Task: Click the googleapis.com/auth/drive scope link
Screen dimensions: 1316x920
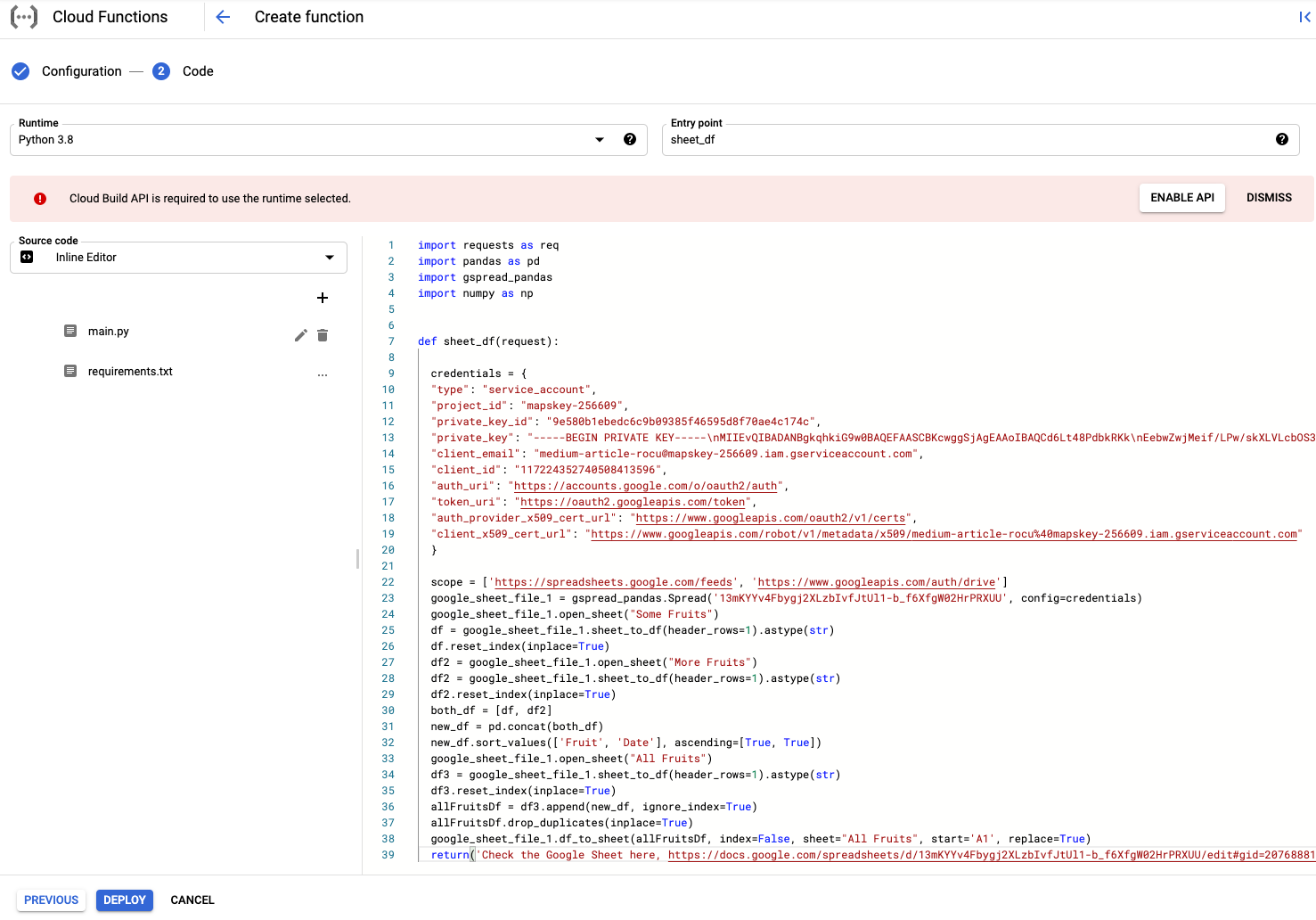Action: click(877, 582)
